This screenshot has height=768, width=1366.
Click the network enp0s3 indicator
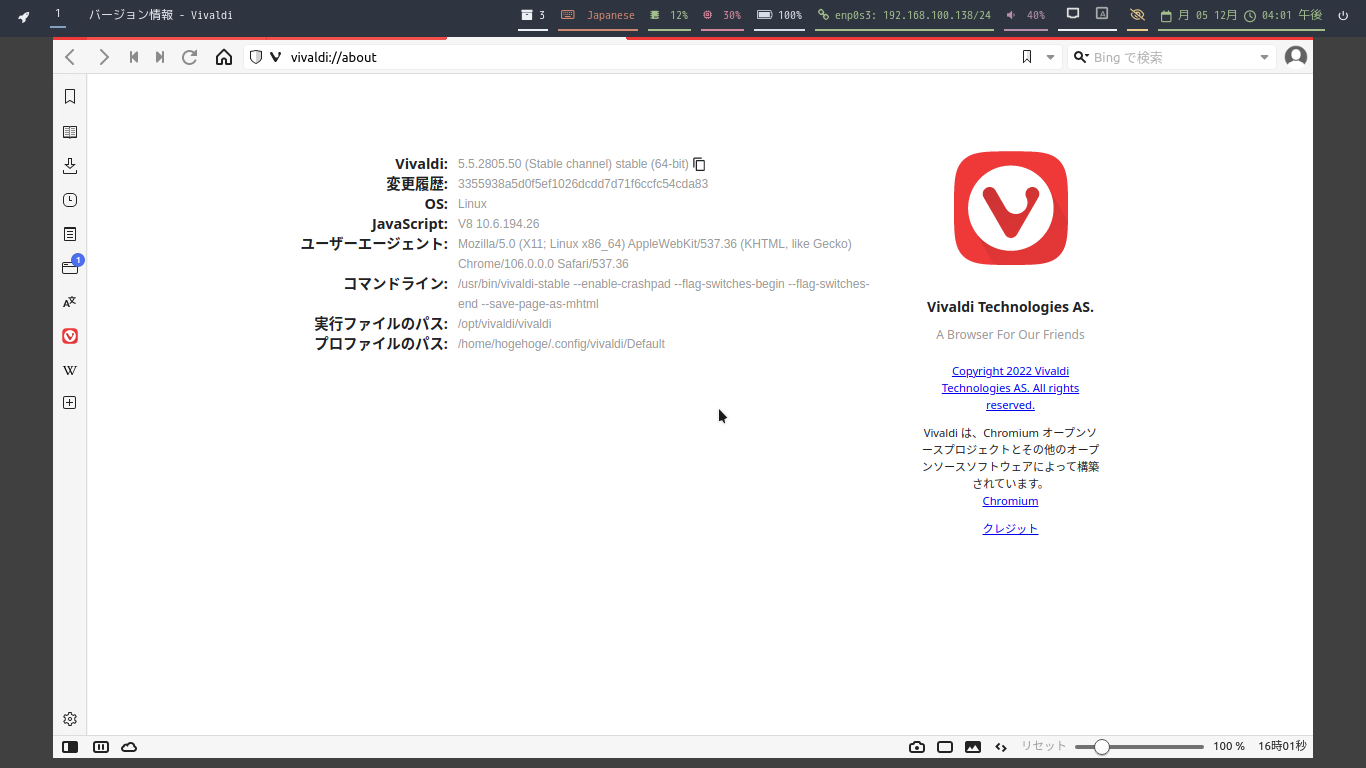(904, 15)
